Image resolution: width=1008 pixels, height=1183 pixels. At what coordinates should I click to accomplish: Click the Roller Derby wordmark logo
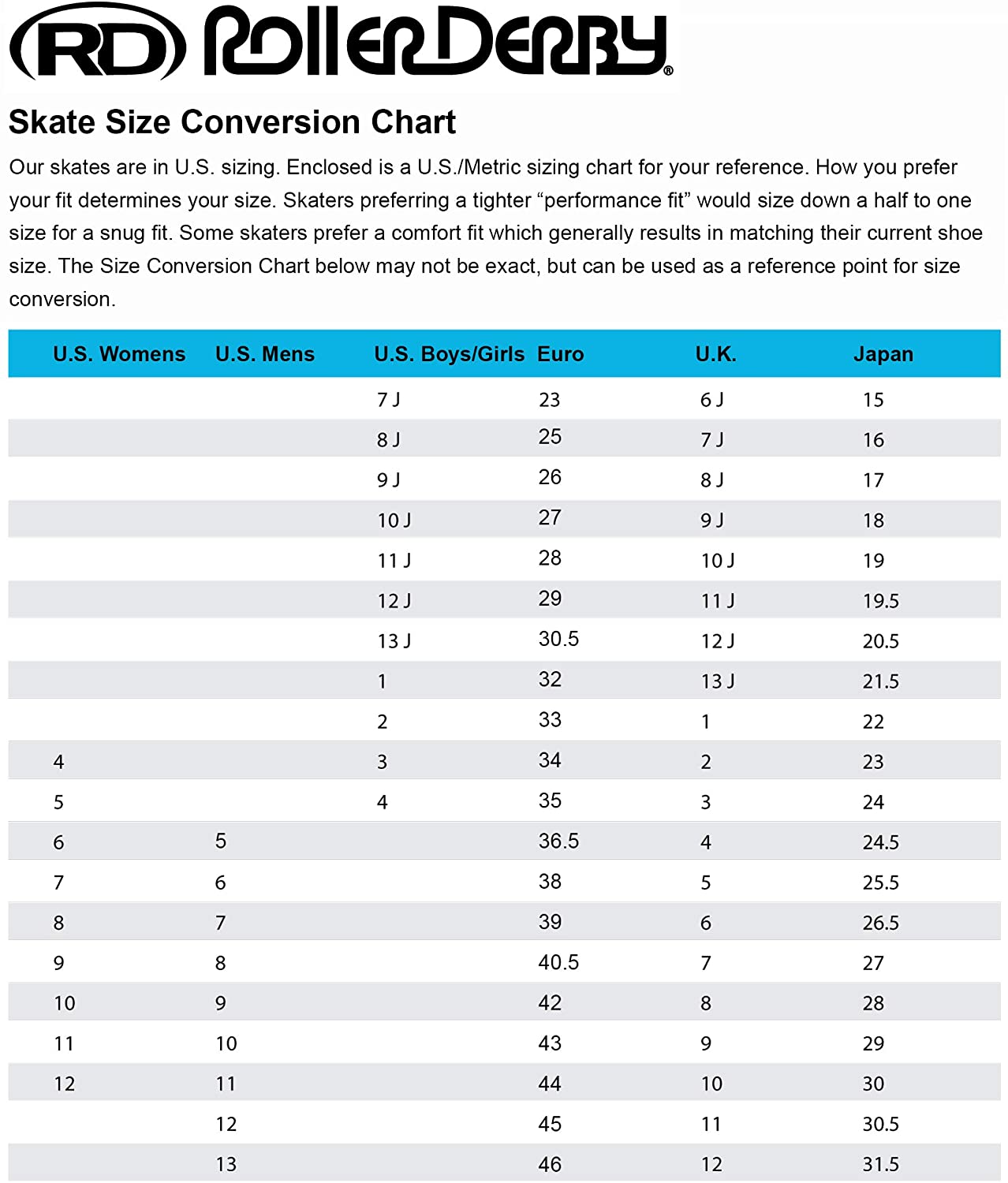pos(436,43)
